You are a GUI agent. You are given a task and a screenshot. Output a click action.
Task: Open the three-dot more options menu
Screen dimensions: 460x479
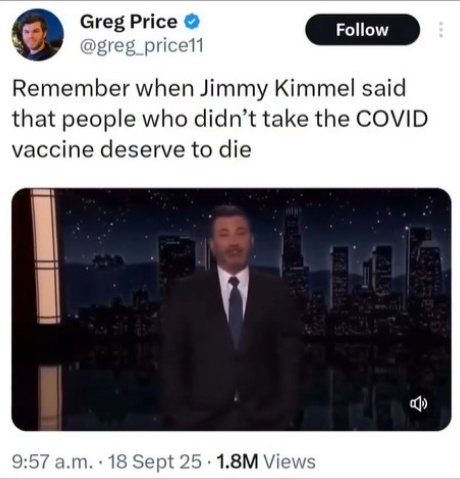tap(441, 30)
